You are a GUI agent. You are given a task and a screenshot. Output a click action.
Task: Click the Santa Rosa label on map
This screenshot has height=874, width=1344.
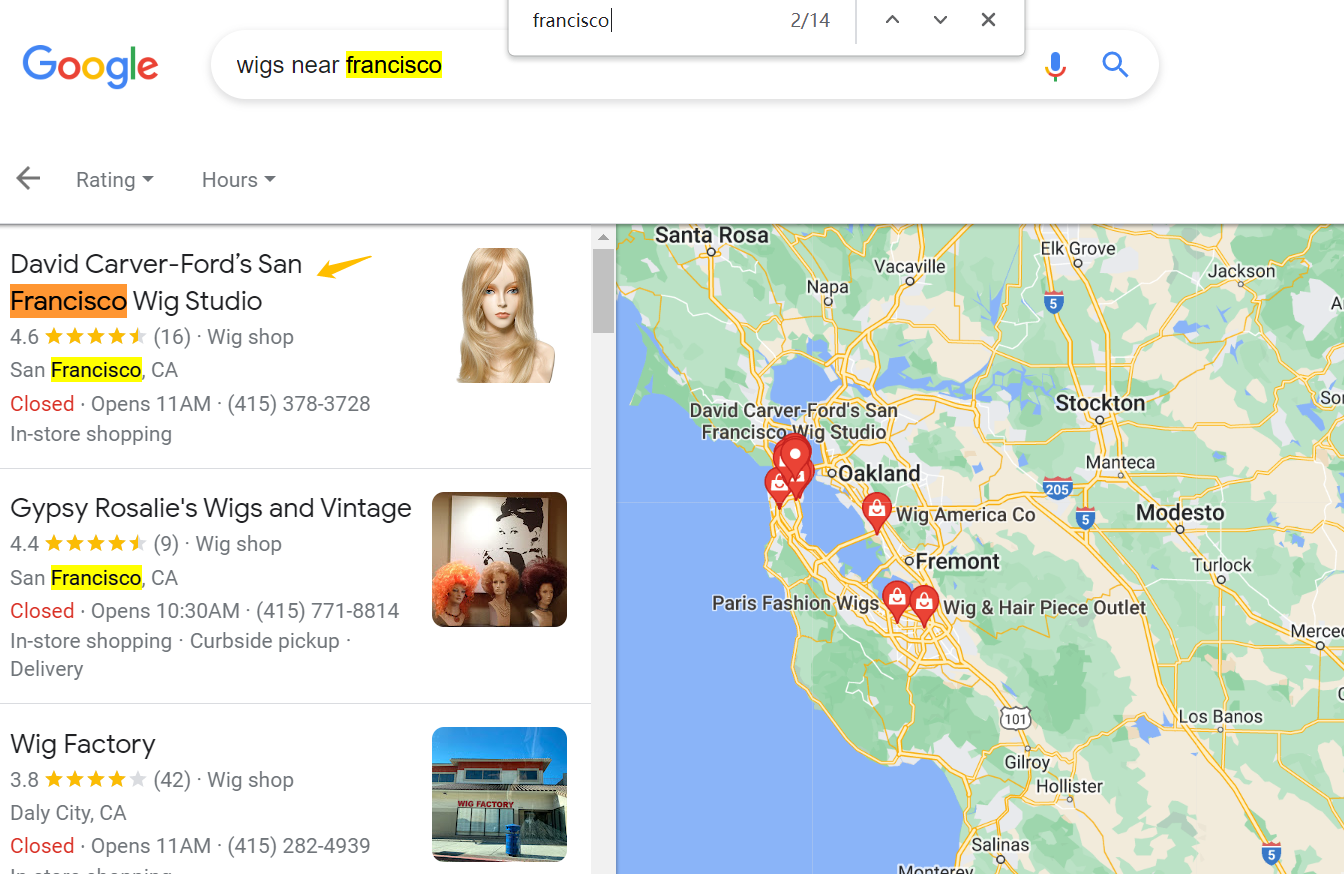[712, 235]
